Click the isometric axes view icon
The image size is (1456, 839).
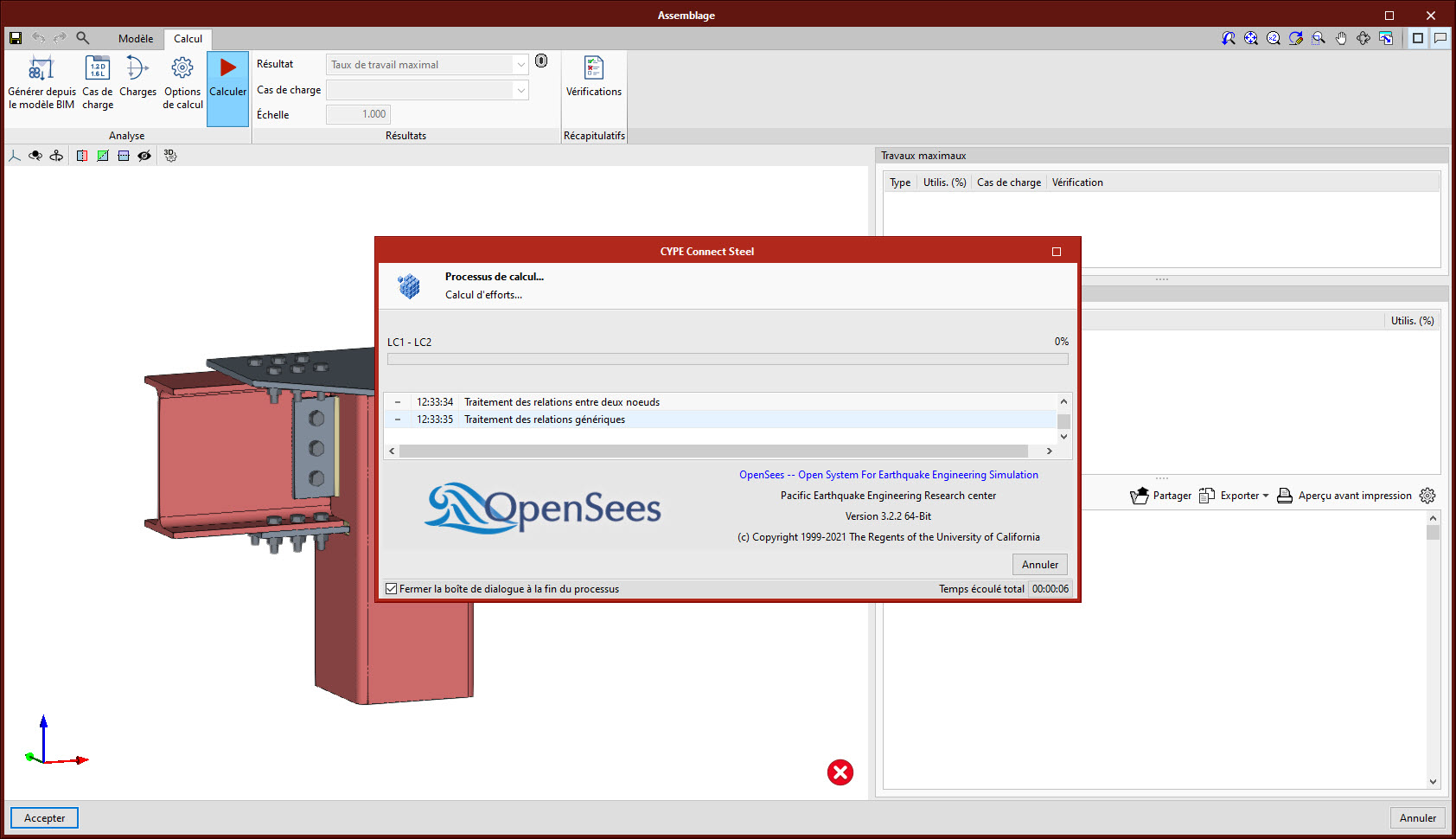[x=15, y=156]
